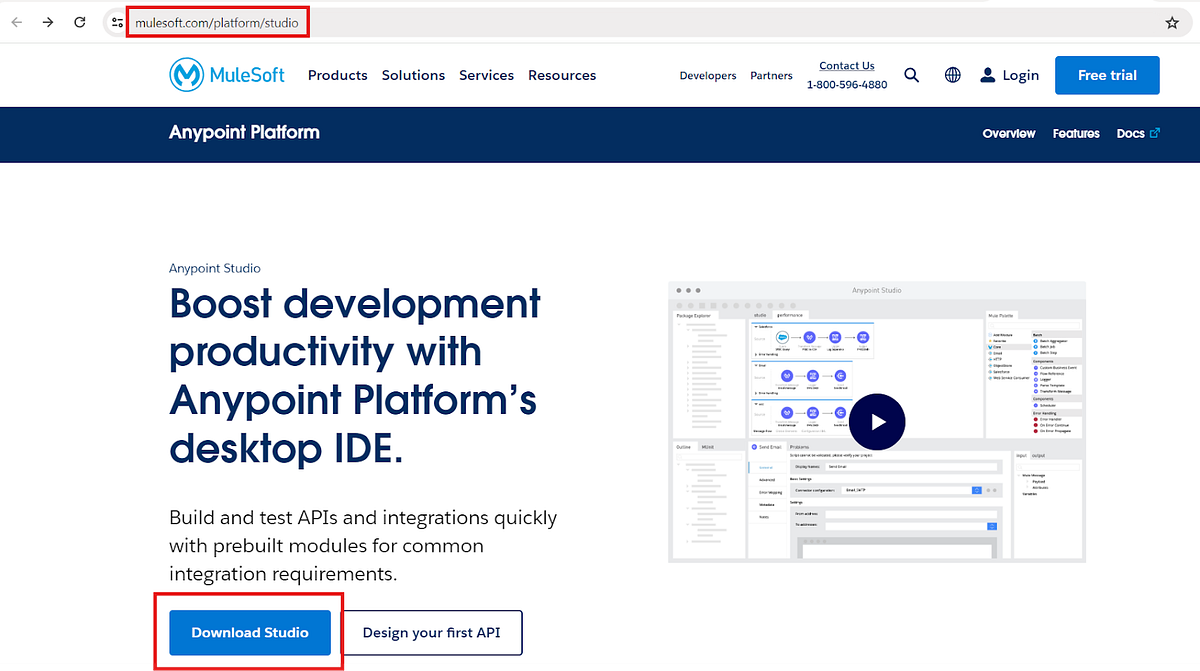Switch to the Overview tab
Screen dimensions: 1200x671
point(1008,133)
